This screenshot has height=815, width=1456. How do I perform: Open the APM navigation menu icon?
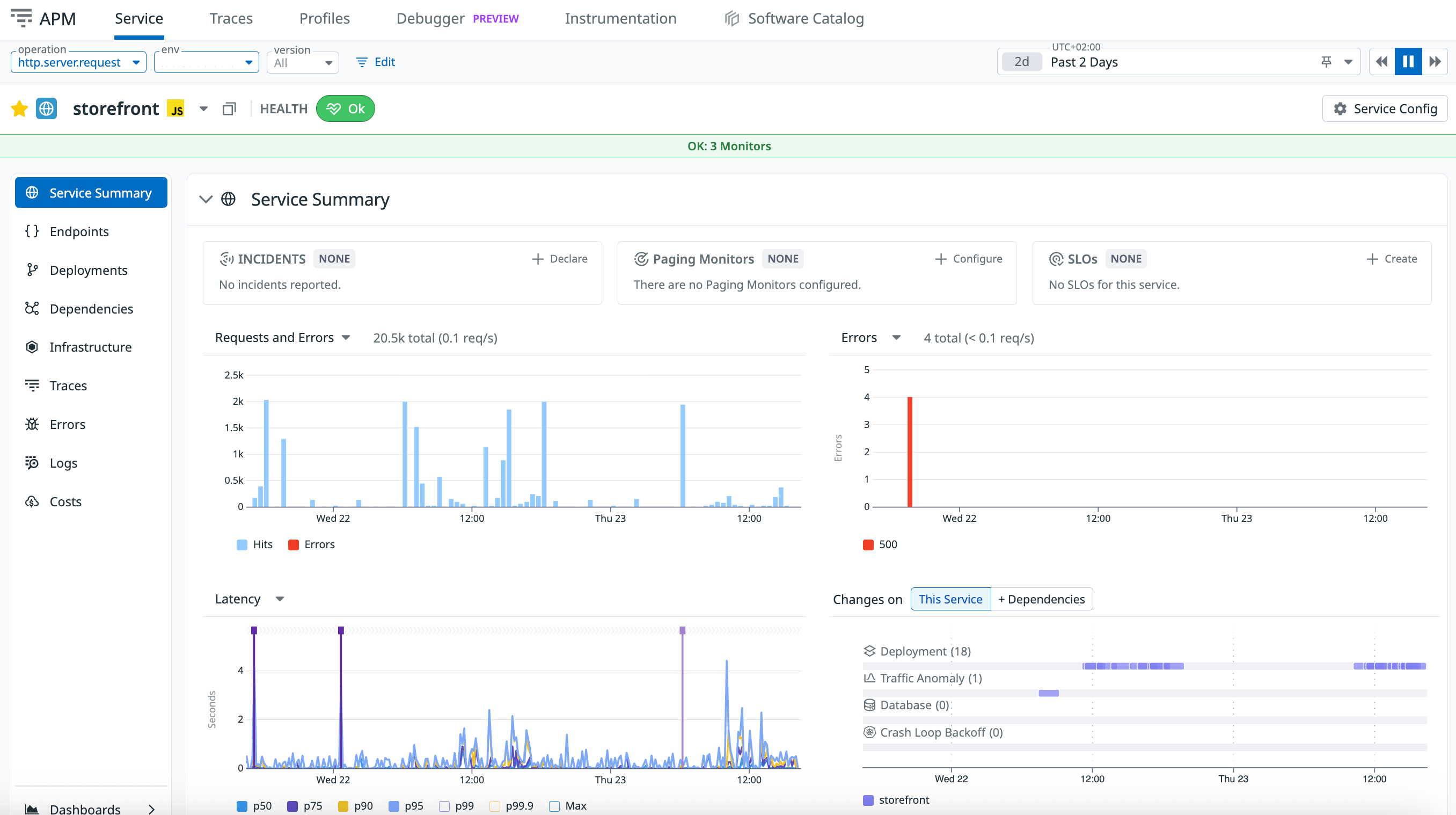tap(21, 18)
